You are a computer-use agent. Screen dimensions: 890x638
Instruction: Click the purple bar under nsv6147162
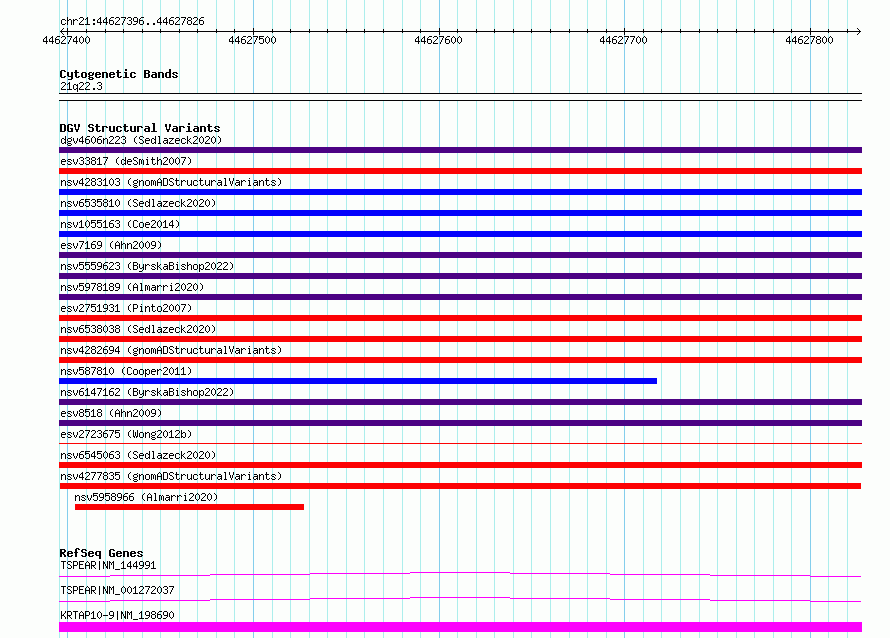pos(460,402)
